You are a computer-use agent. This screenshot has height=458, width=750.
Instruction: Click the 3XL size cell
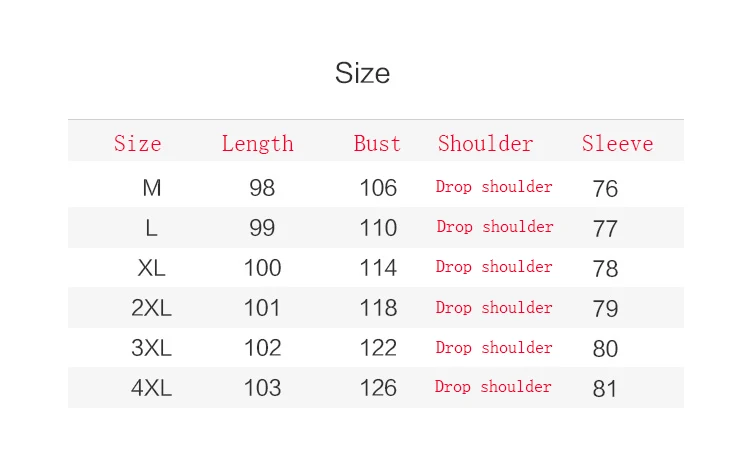click(151, 348)
